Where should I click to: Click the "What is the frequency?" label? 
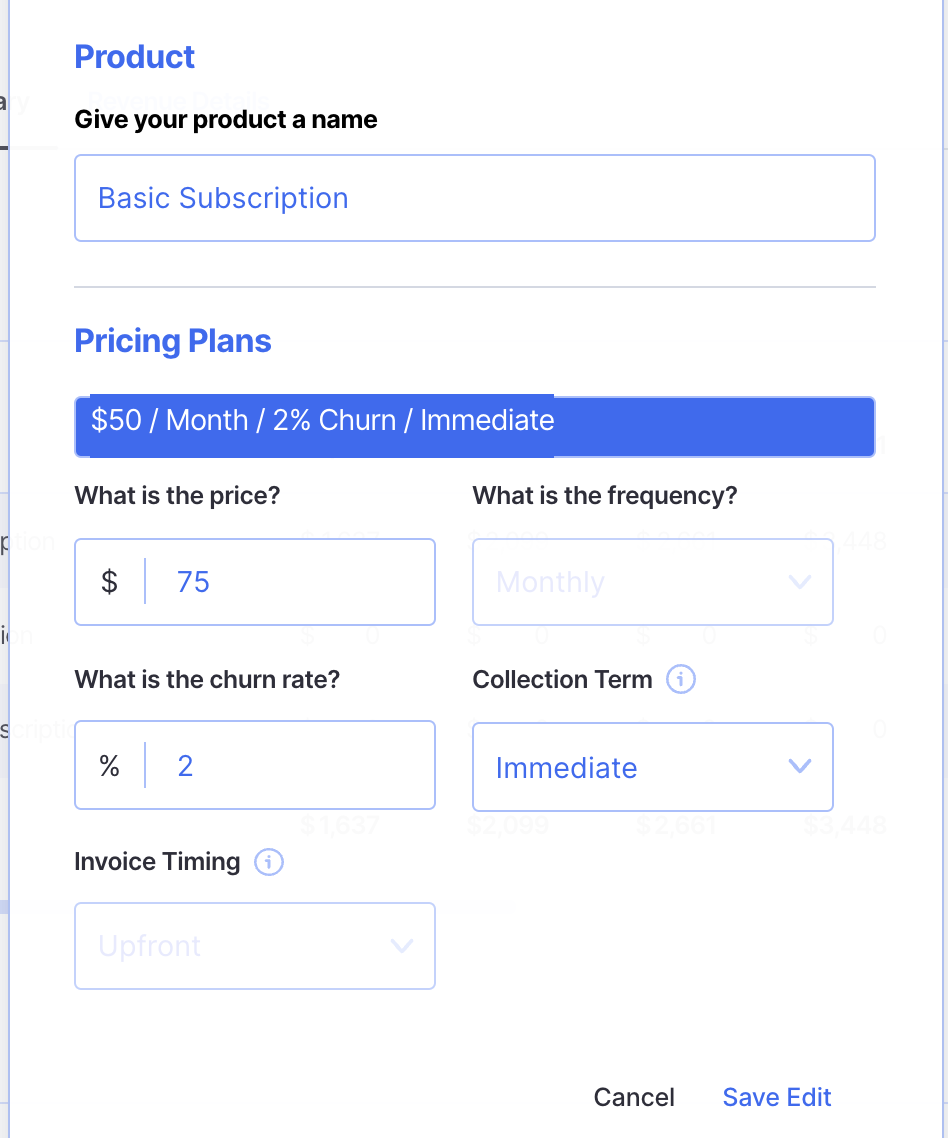click(x=604, y=495)
